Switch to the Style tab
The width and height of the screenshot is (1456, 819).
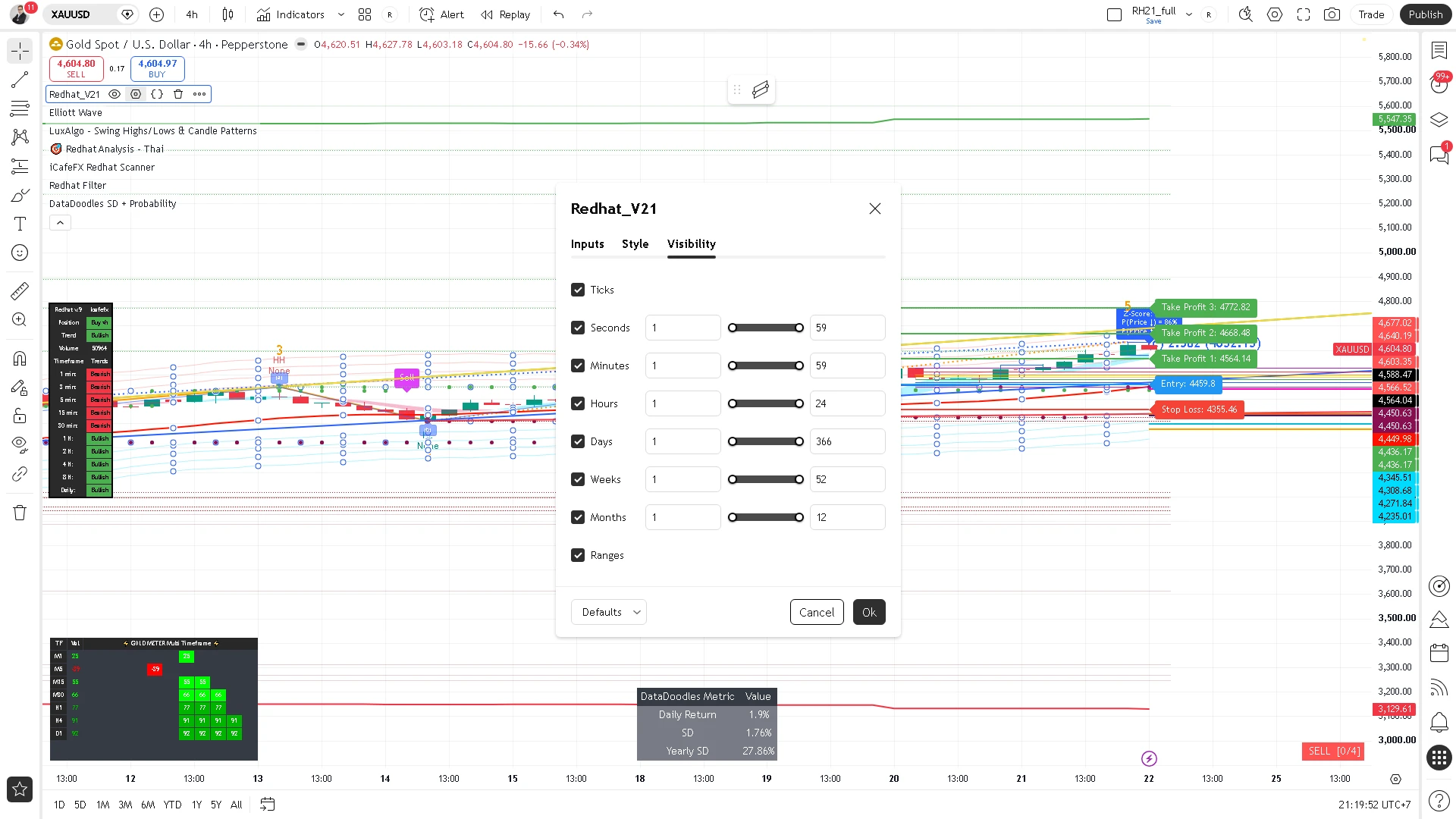pyautogui.click(x=635, y=243)
